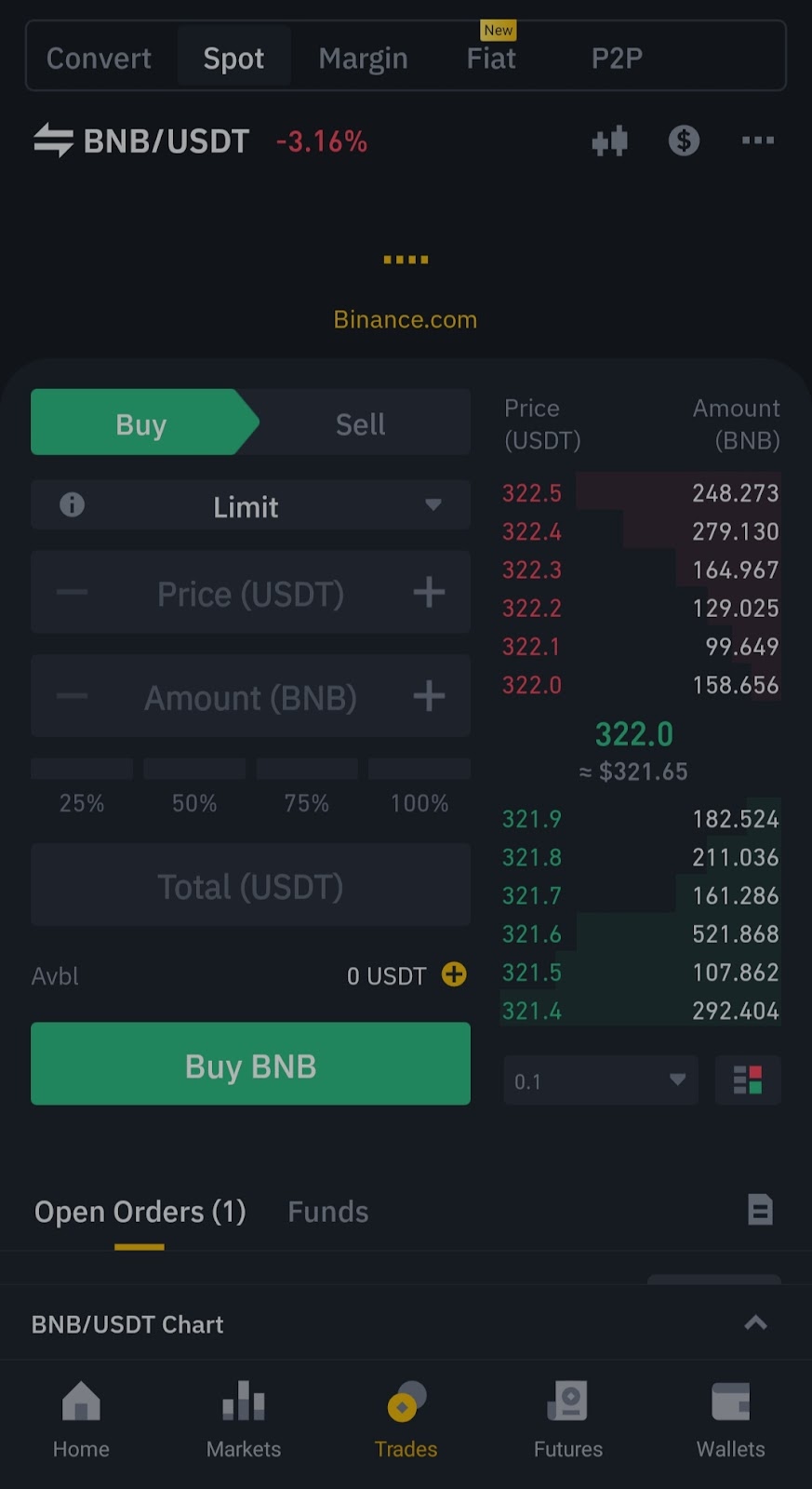Tap the yellow plus to add USDT
Screen dimensions: 812x1489
(x=454, y=974)
